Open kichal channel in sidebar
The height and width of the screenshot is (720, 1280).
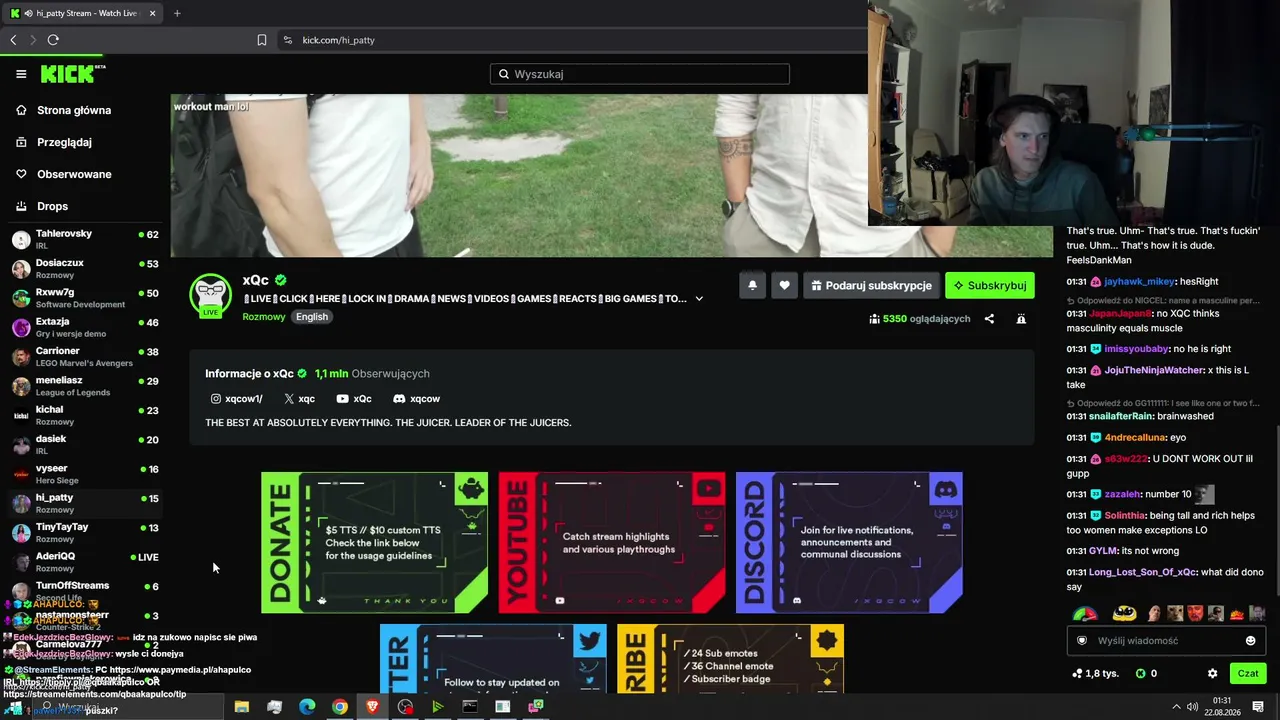pyautogui.click(x=85, y=415)
